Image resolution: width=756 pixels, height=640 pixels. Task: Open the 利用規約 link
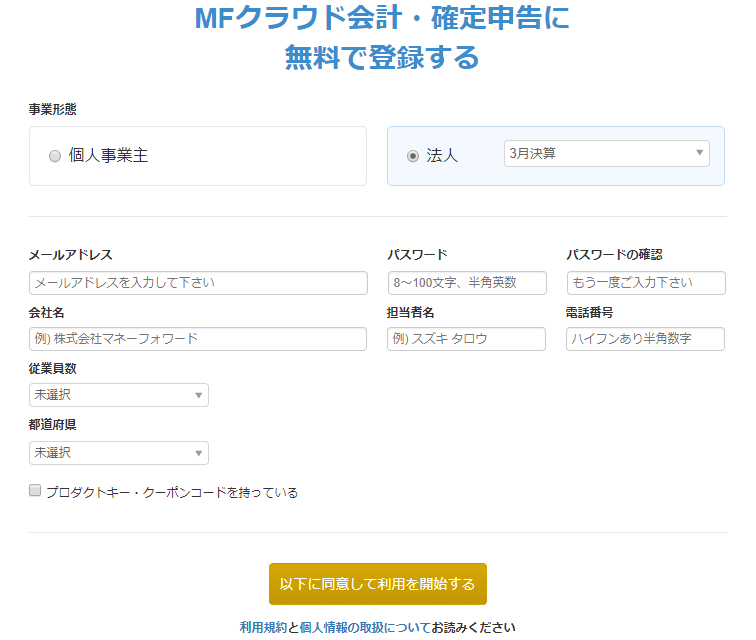tap(263, 627)
